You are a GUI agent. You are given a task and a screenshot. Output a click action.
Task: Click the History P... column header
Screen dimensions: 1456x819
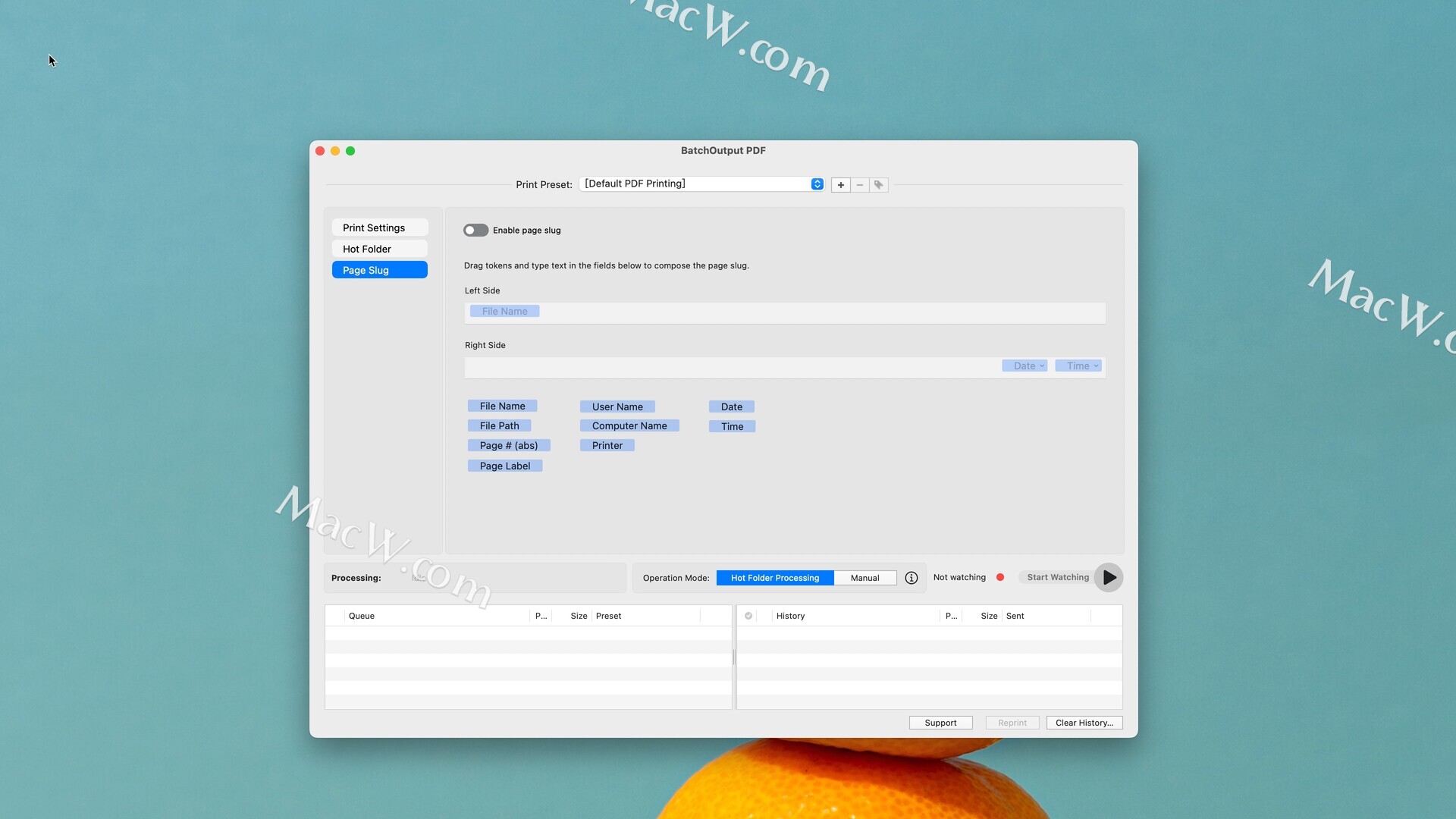(x=951, y=616)
